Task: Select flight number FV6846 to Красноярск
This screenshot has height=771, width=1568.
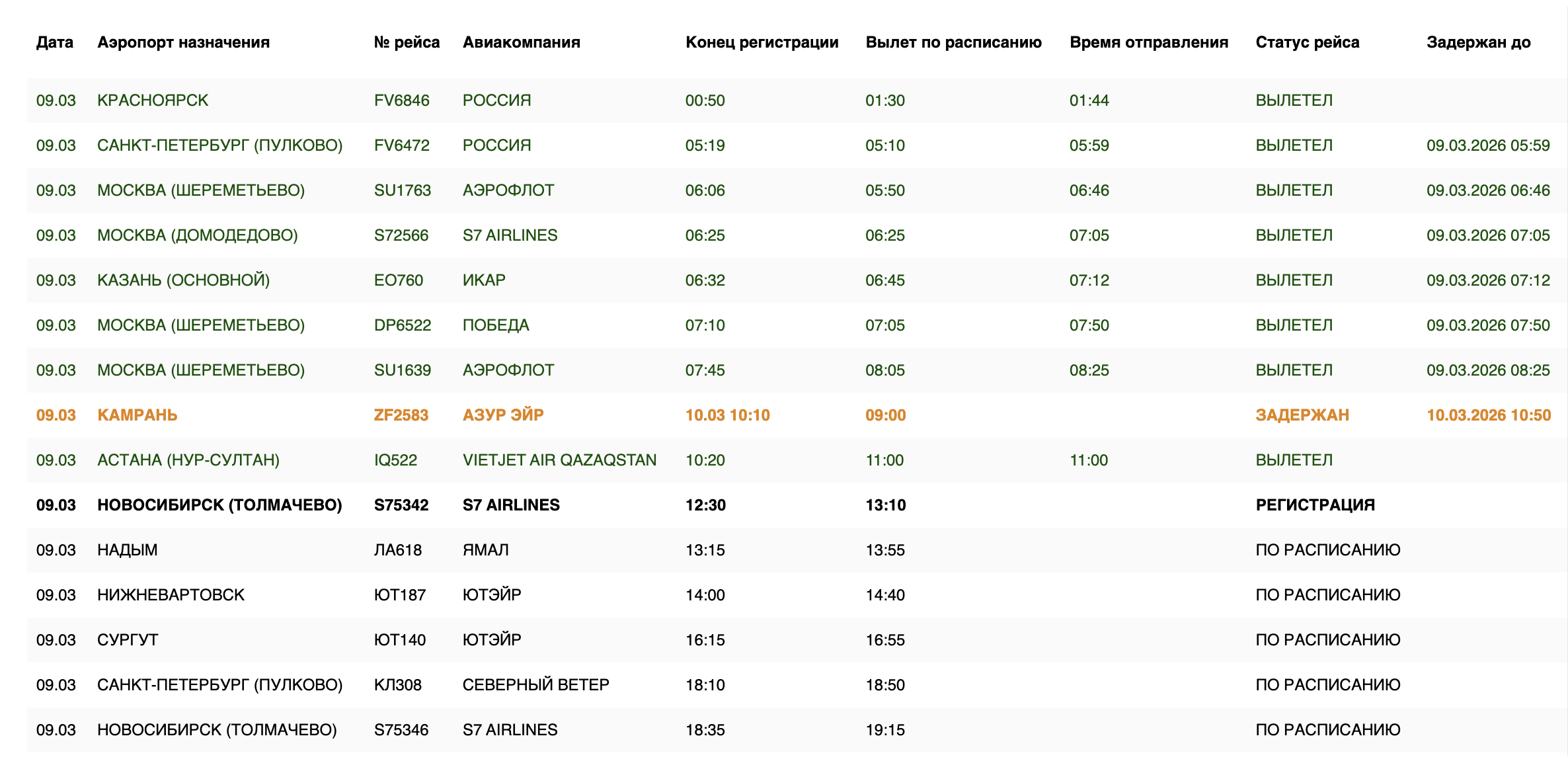Action: (401, 101)
